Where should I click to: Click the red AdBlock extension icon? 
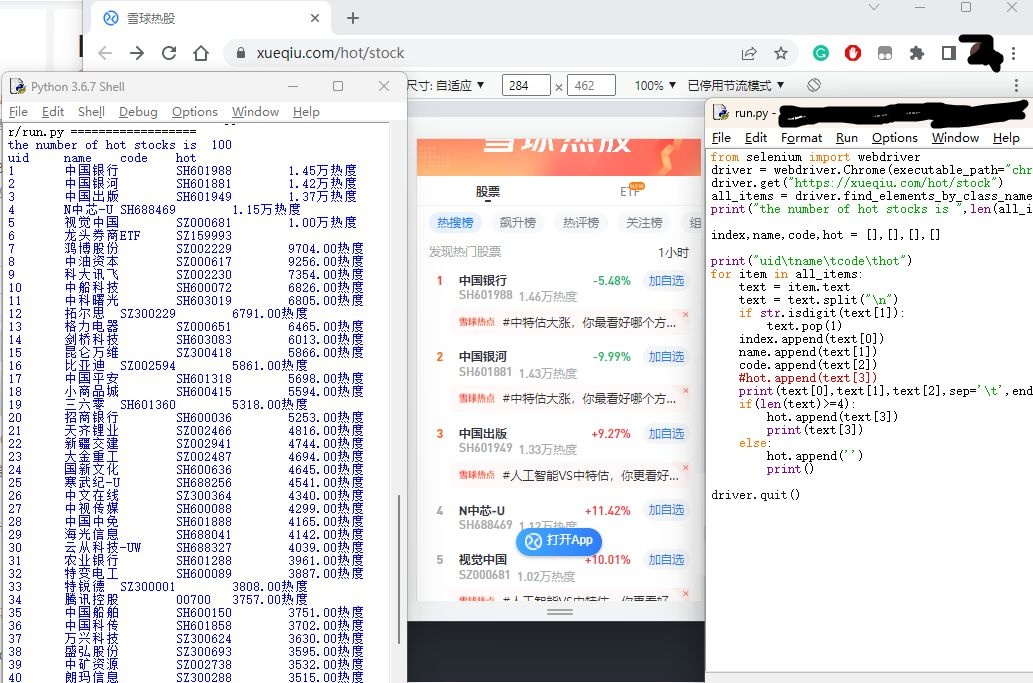pos(853,55)
